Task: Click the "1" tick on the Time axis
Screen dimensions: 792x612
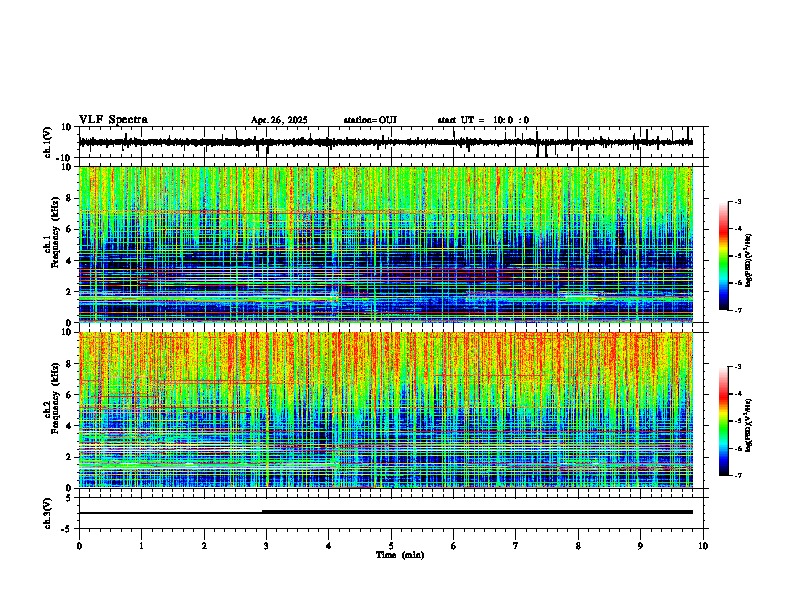Action: 141,546
